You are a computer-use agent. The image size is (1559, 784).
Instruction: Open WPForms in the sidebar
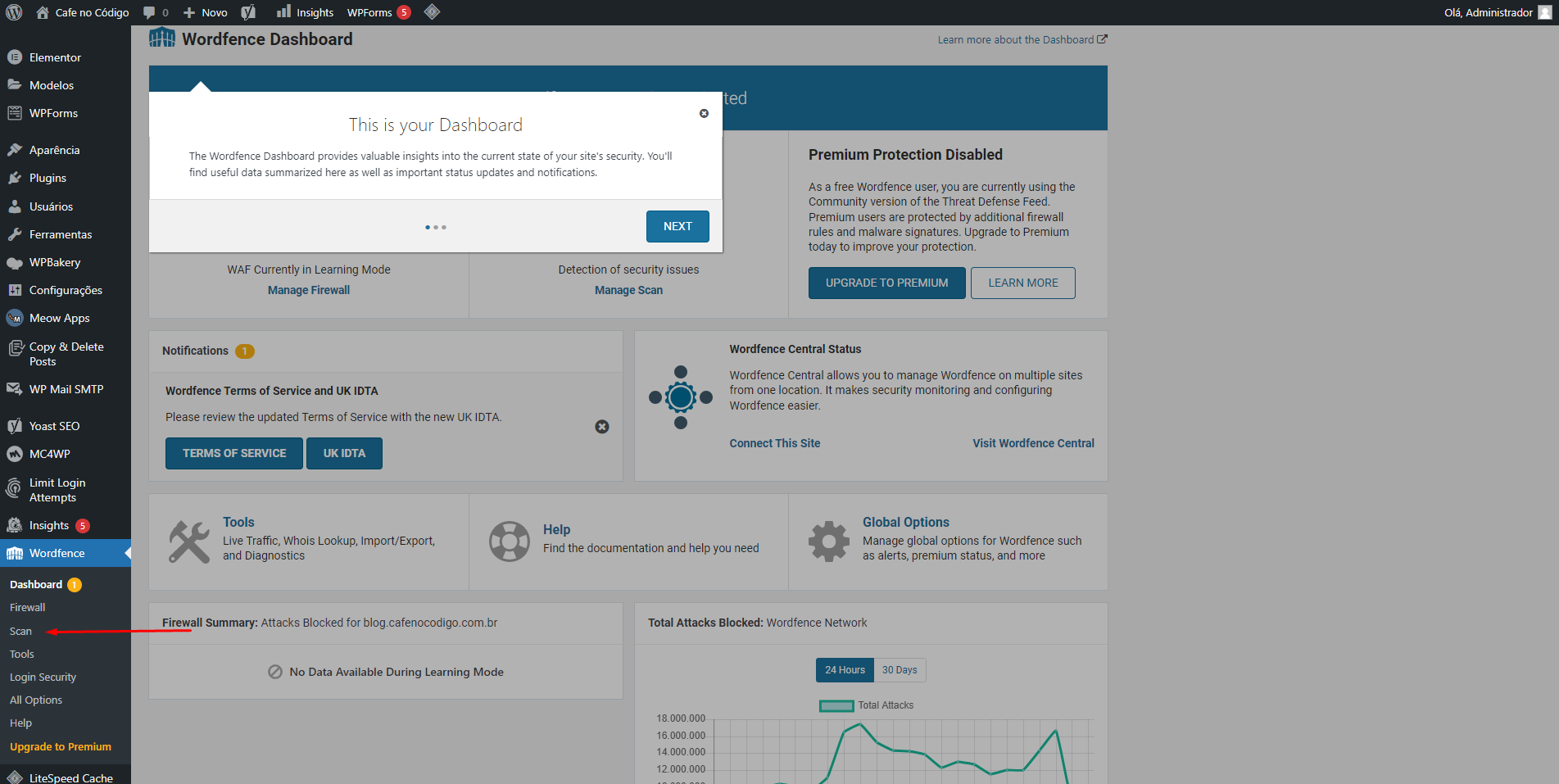coord(66,113)
